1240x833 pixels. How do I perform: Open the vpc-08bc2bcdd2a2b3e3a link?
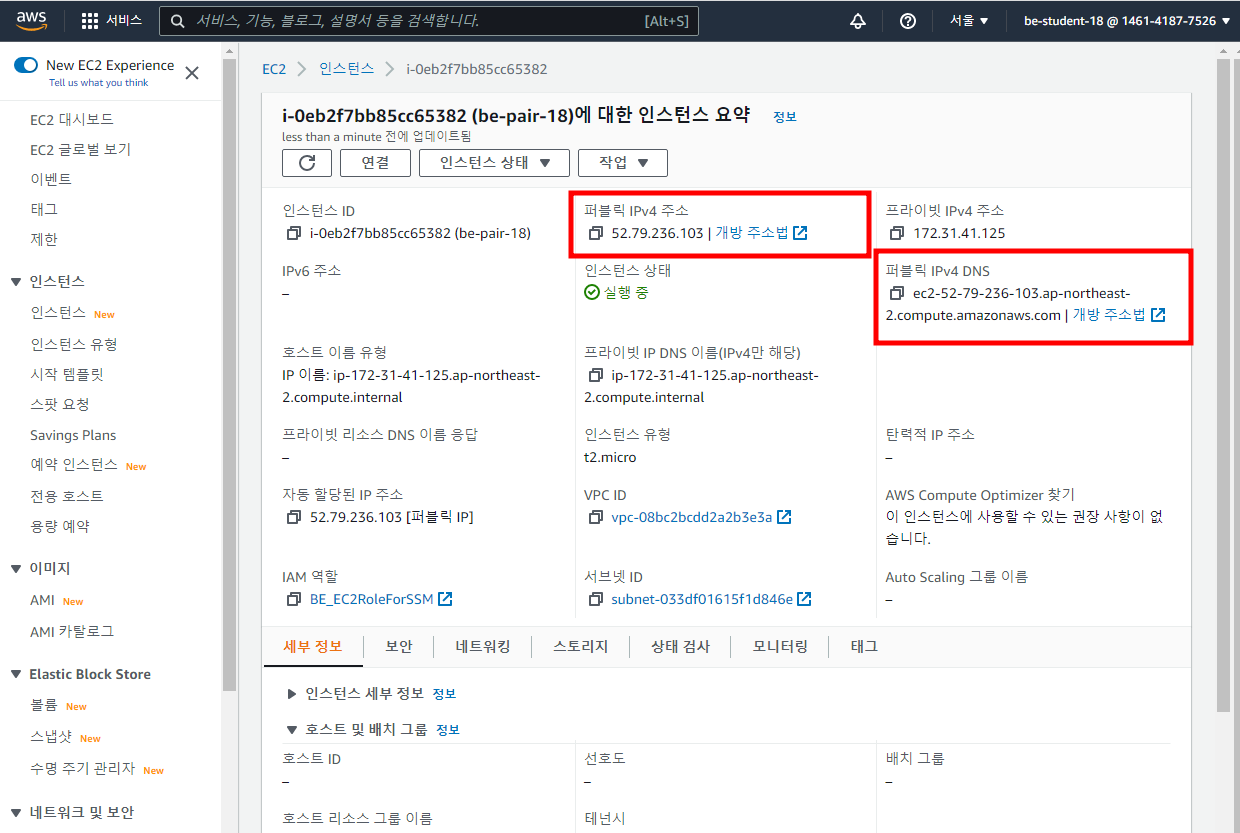coord(692,518)
